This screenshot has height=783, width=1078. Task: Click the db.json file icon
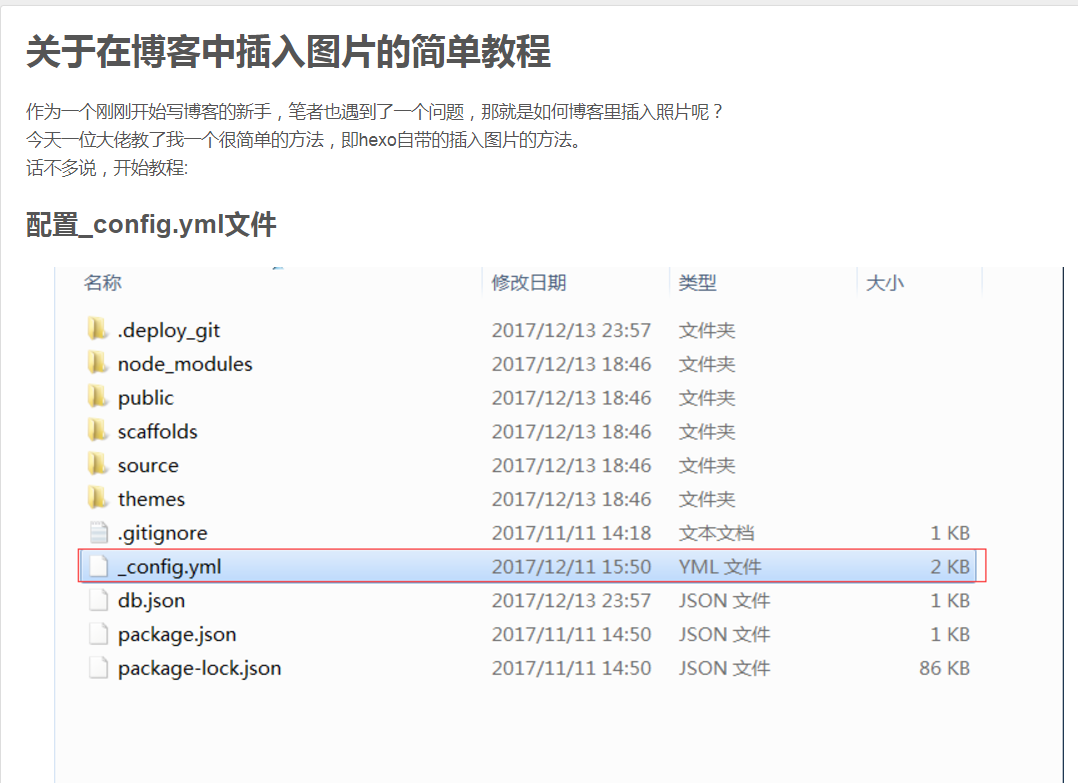99,599
